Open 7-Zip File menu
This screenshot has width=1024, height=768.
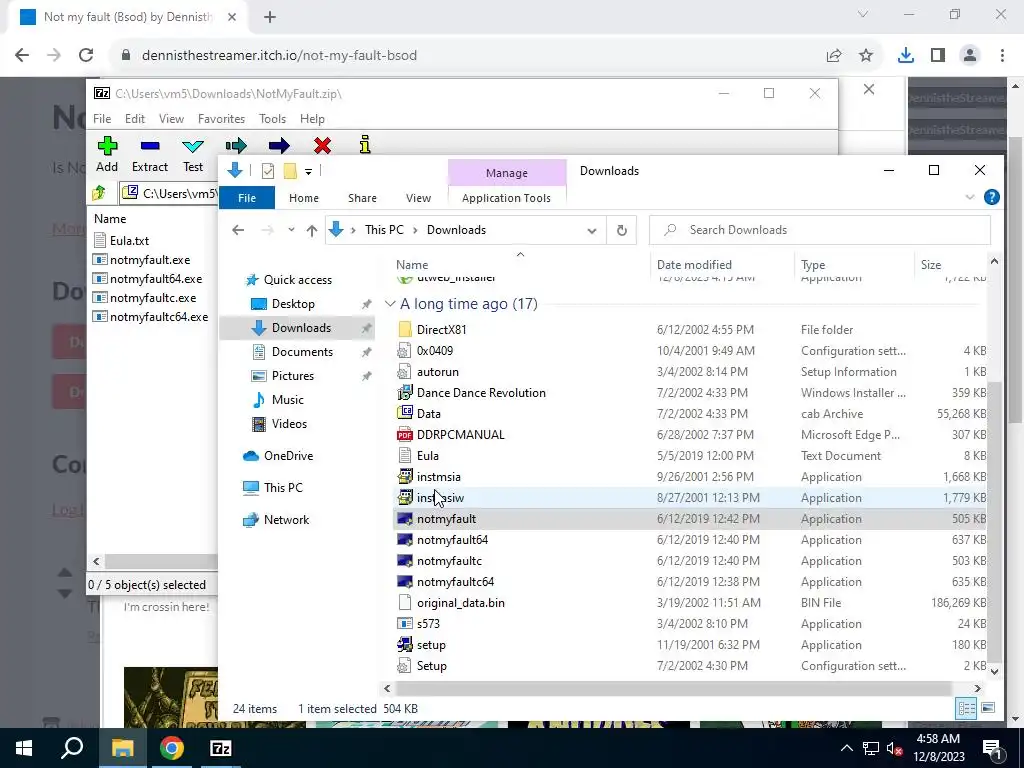tap(102, 119)
